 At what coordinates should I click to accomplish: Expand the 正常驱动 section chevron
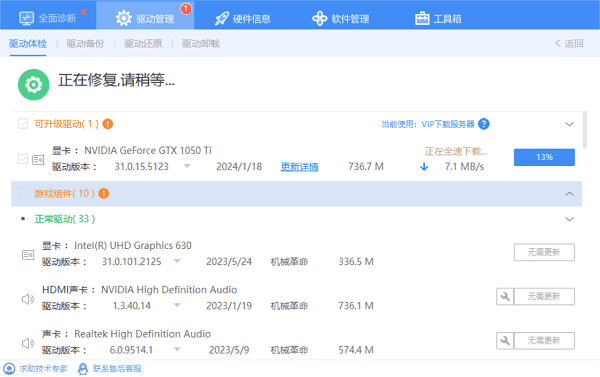(x=569, y=219)
